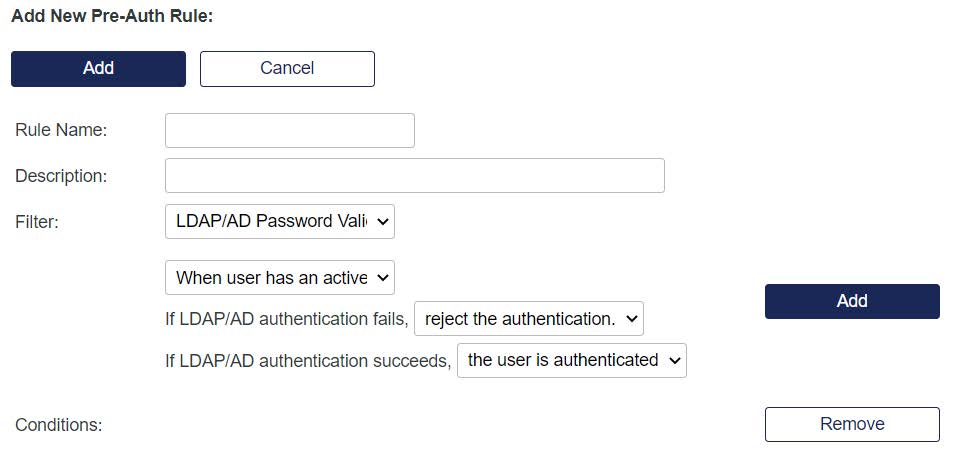Screen dimensions: 953x456
Task: Click the 'Add New Pre-Auth Rule:' heading
Action: tap(112, 17)
